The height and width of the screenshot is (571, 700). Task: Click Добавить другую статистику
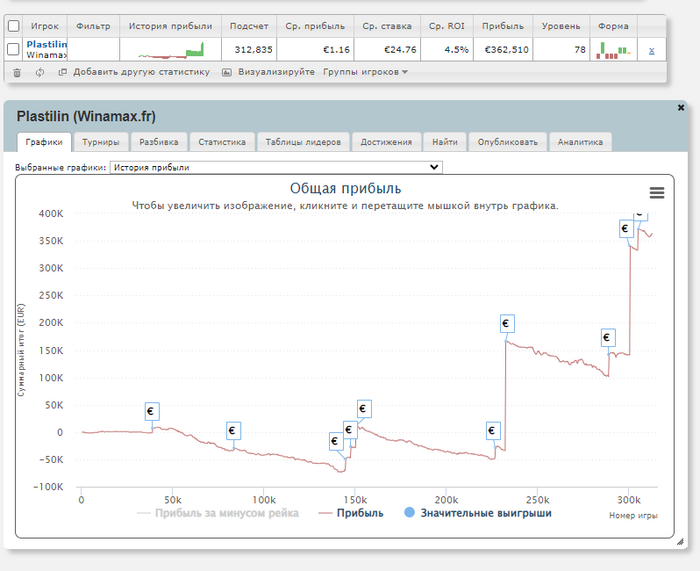point(141,72)
